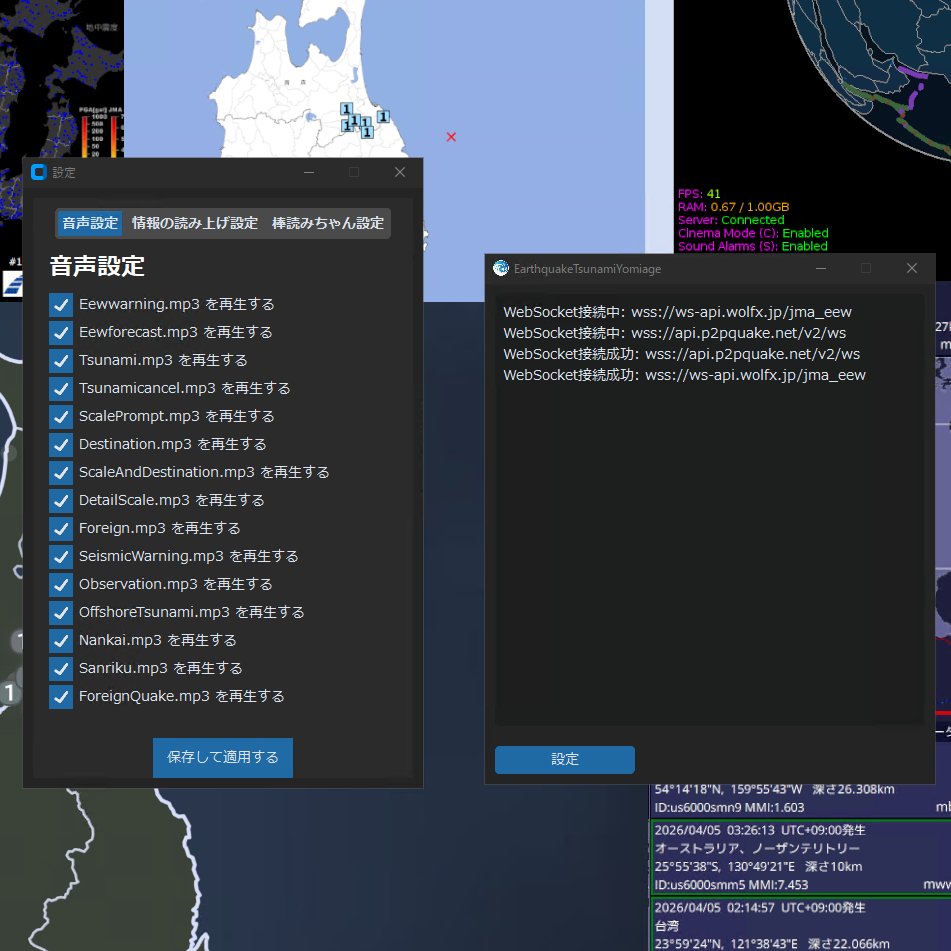Click Cinema Mode (C): Enabled status

[753, 233]
